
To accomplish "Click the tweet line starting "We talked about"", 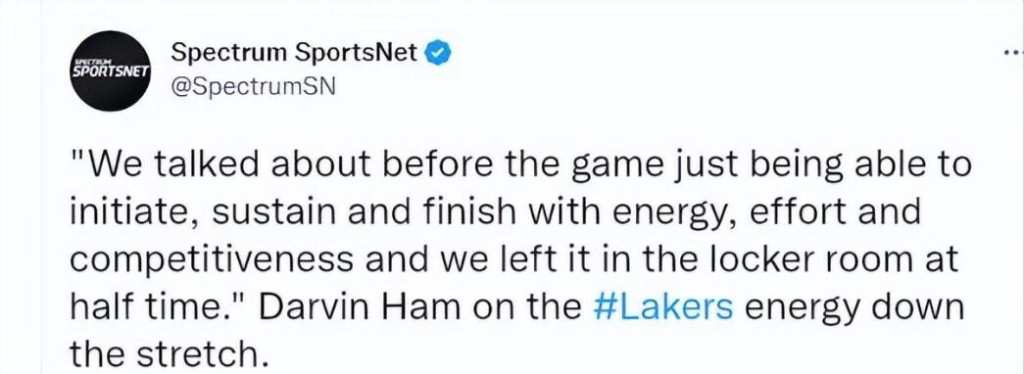I will (x=520, y=166).
